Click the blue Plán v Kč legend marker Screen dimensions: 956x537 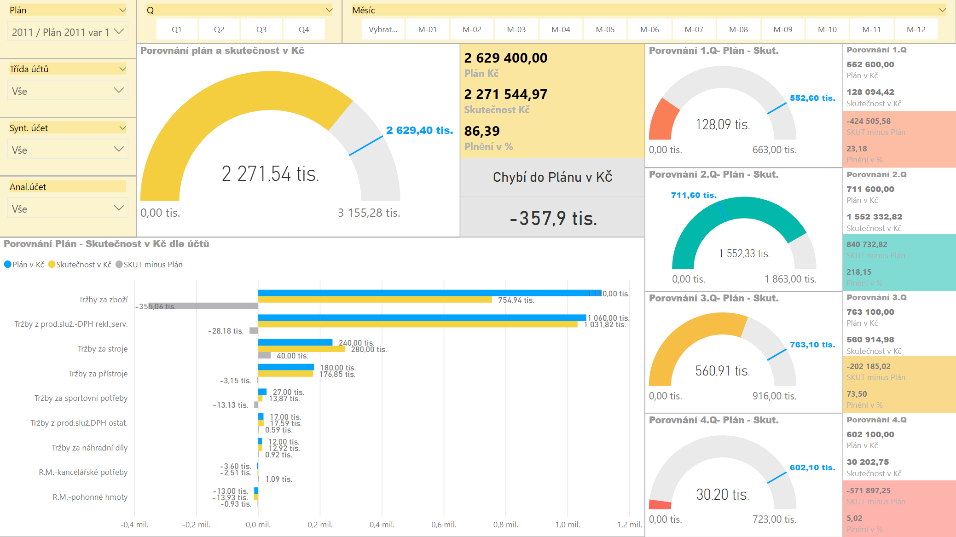(8, 265)
